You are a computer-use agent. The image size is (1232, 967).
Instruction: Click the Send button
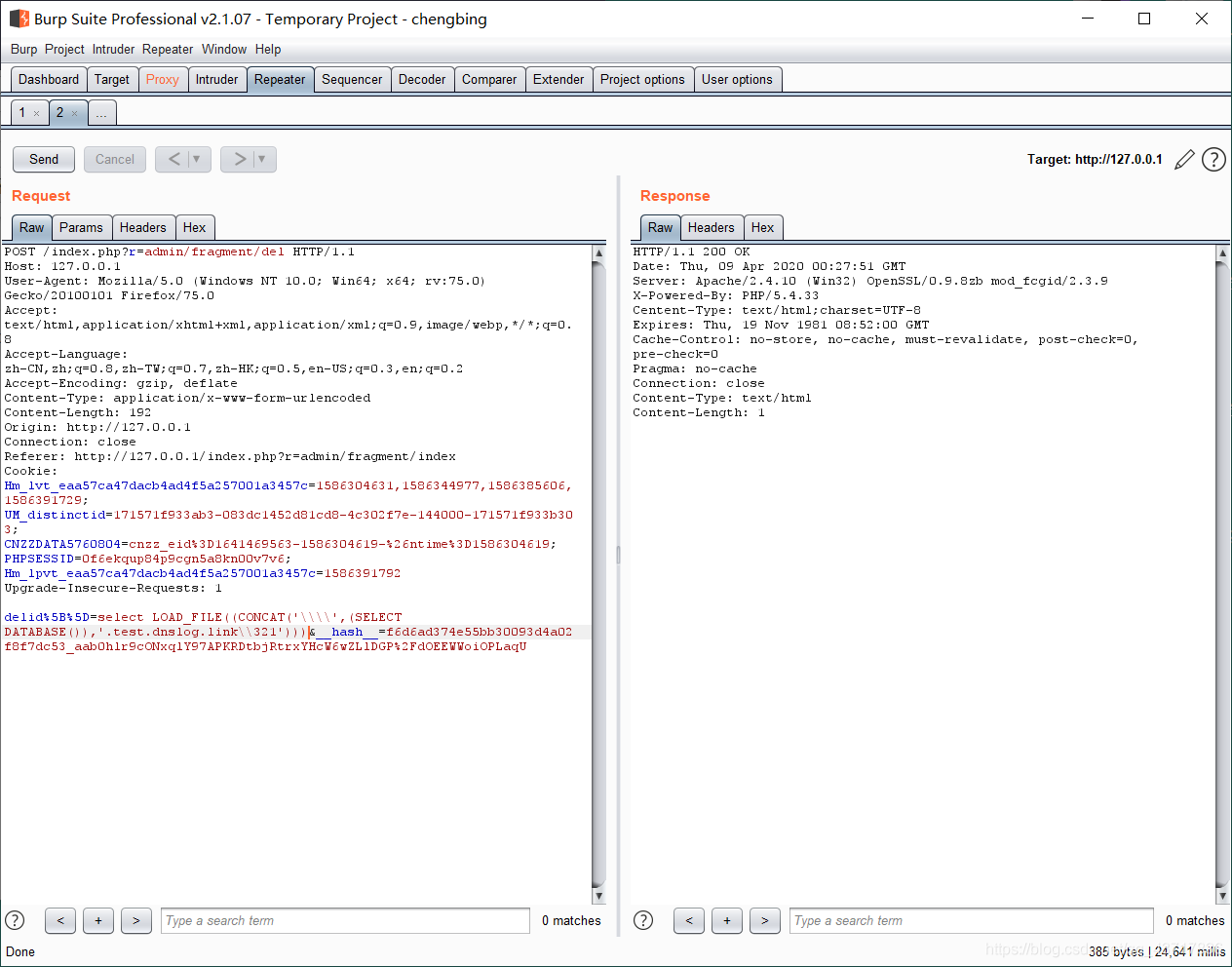(44, 159)
